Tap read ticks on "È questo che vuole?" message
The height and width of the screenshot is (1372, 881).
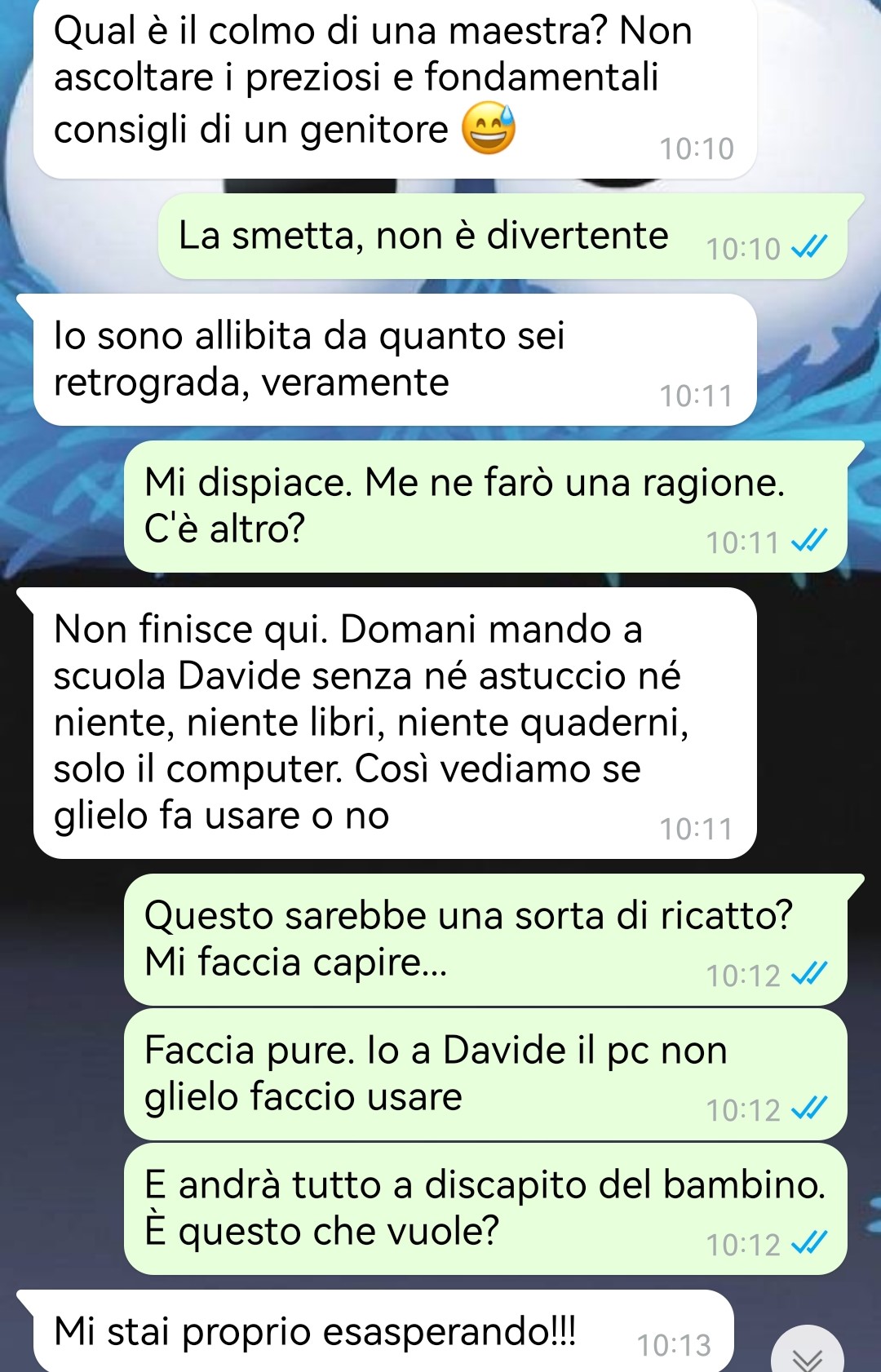(810, 1242)
